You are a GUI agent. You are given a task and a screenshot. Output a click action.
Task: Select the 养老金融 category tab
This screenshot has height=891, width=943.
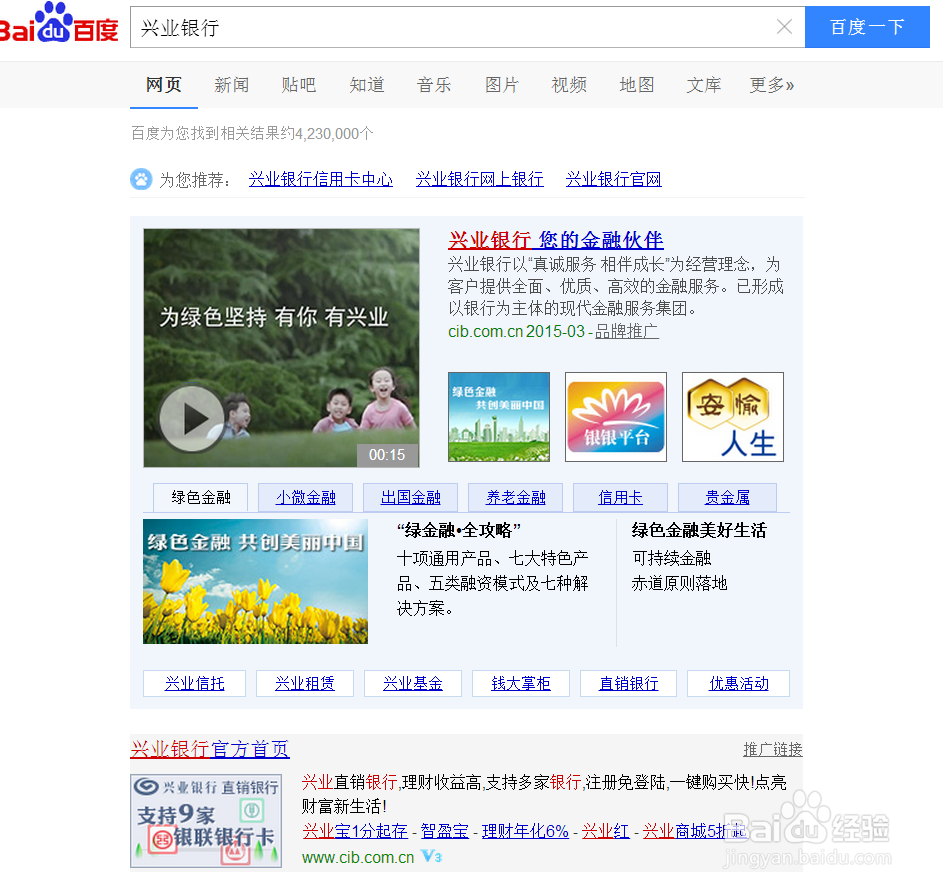tap(515, 497)
